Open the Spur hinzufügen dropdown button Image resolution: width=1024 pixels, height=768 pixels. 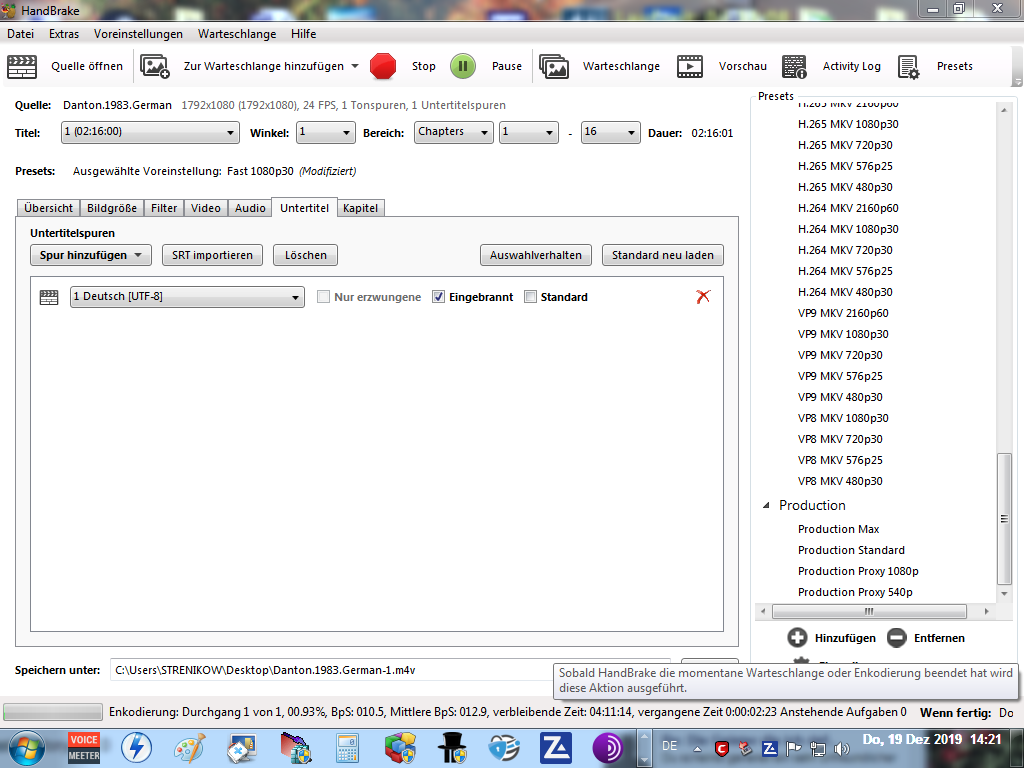(91, 255)
